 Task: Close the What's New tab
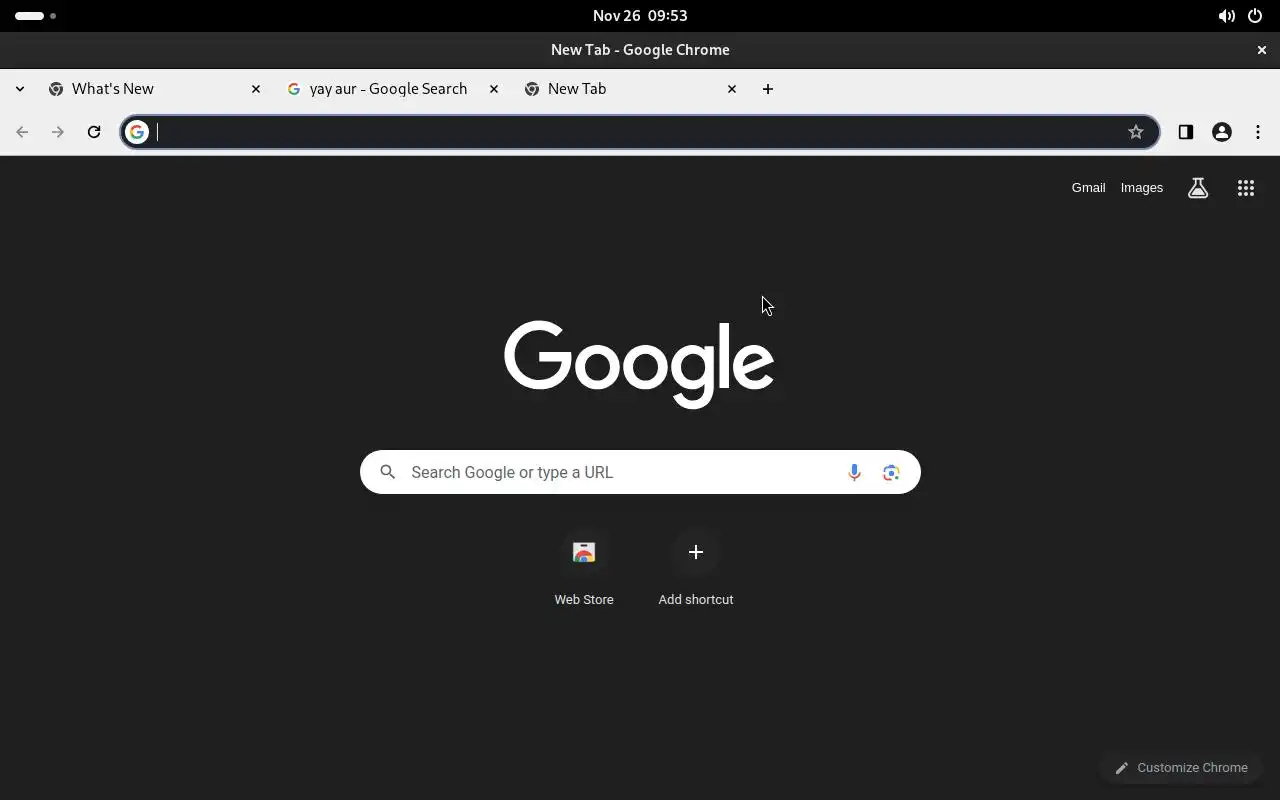tap(256, 89)
